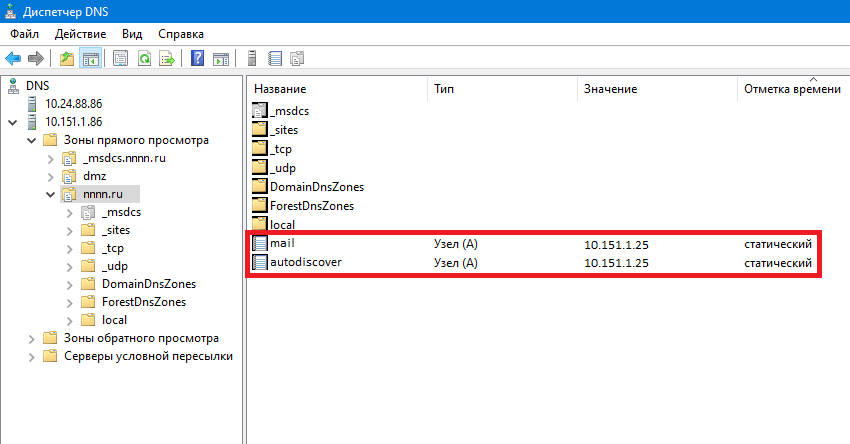Open Help with the question mark icon
Viewport: 850px width, 444px height.
click(197, 58)
